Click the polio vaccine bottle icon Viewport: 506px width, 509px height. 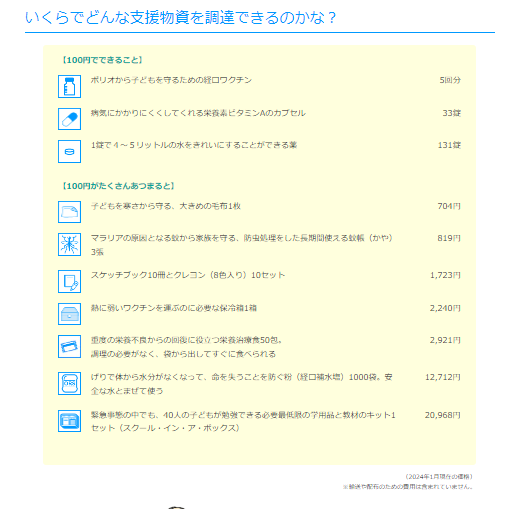[x=69, y=86]
